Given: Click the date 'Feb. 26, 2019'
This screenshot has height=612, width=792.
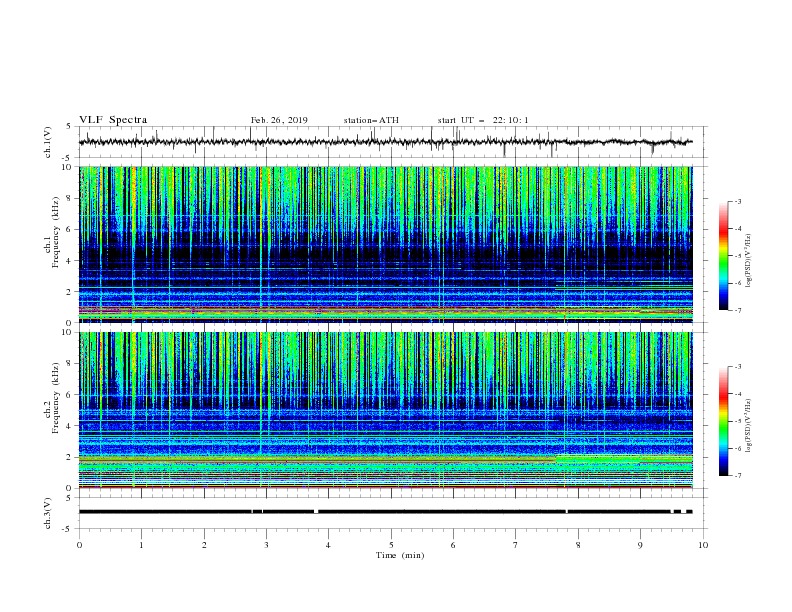Looking at the screenshot, I should 279,120.
